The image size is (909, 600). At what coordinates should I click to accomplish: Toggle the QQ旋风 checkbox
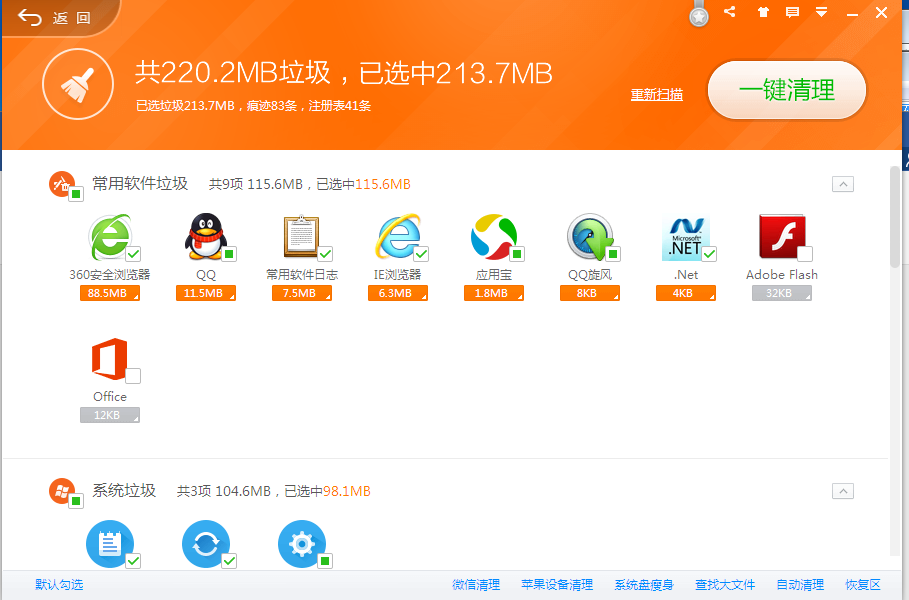coord(613,254)
